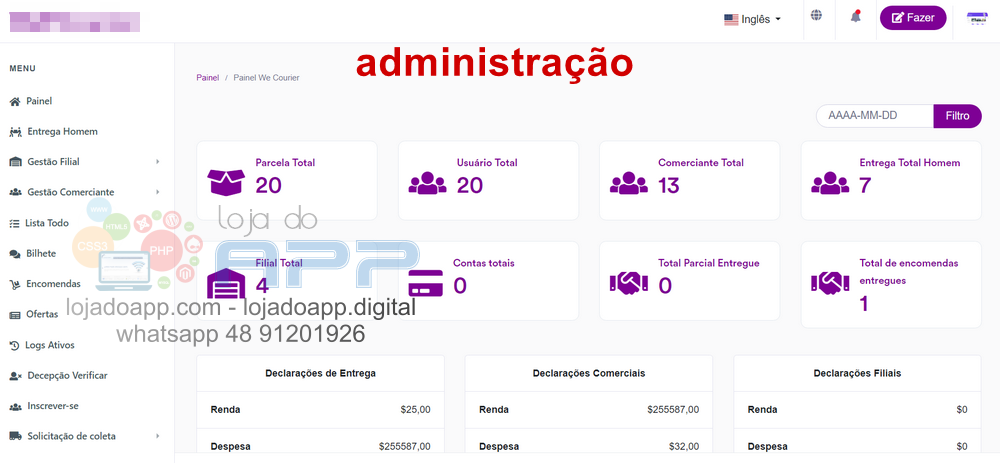Select Painel home icon in sidebar
The width and height of the screenshot is (1000, 463).
click(15, 101)
